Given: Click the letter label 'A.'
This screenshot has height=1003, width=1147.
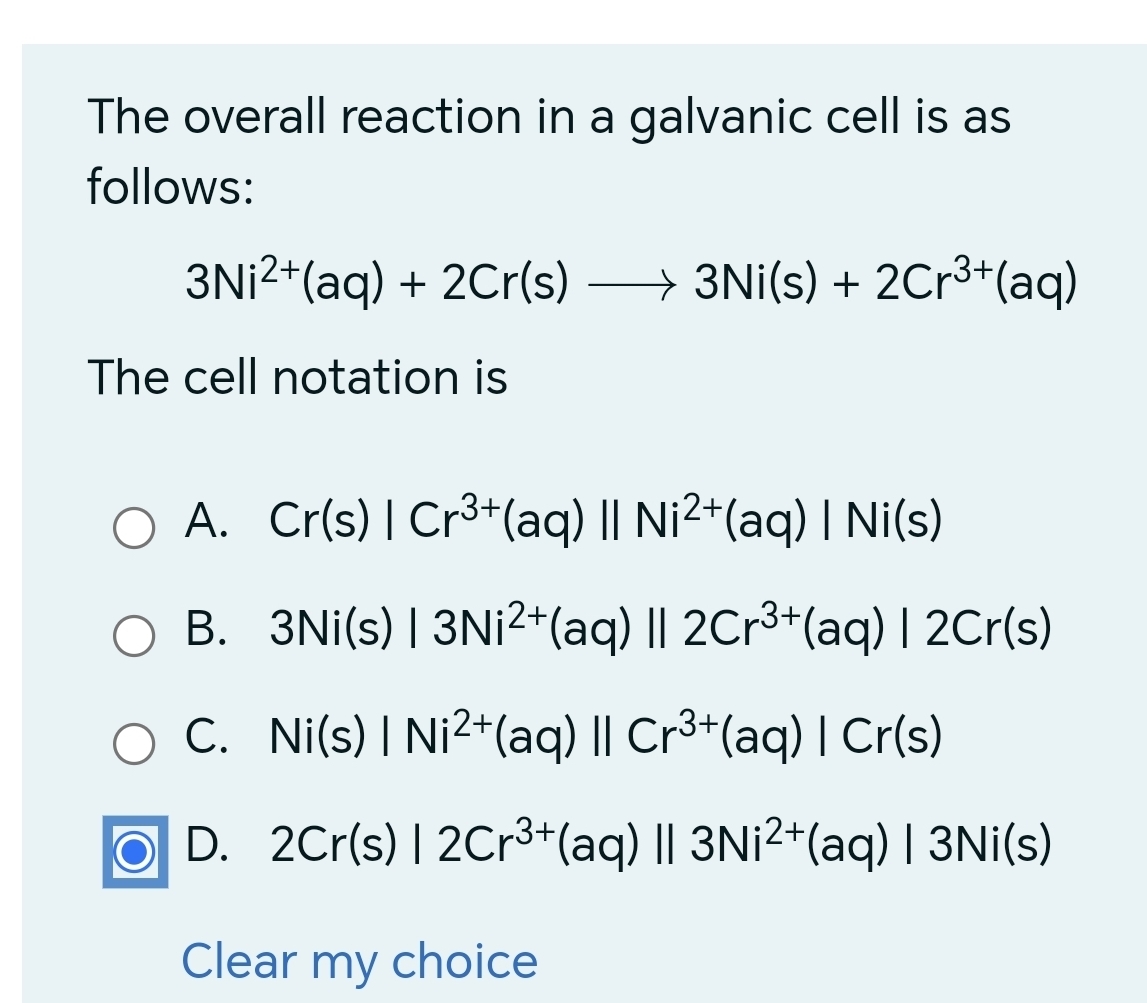Looking at the screenshot, I should point(205,522).
